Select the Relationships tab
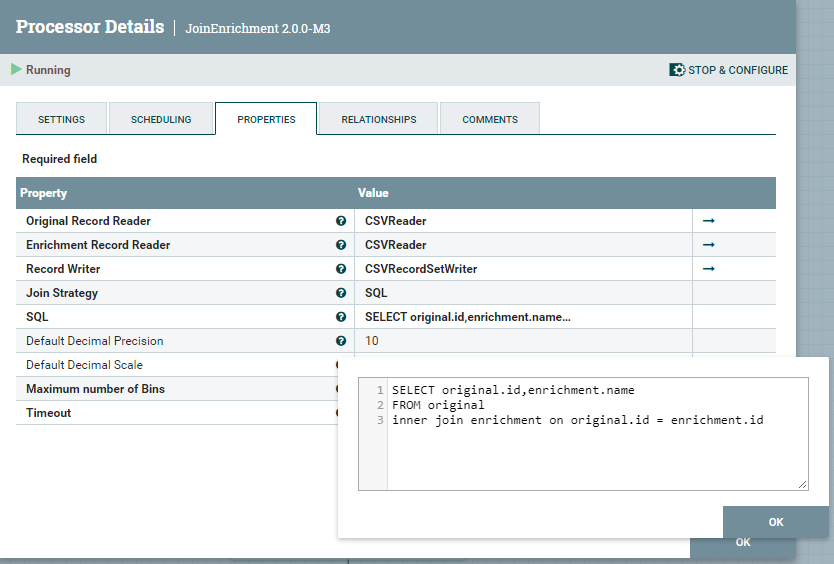The image size is (834, 564). (x=378, y=119)
